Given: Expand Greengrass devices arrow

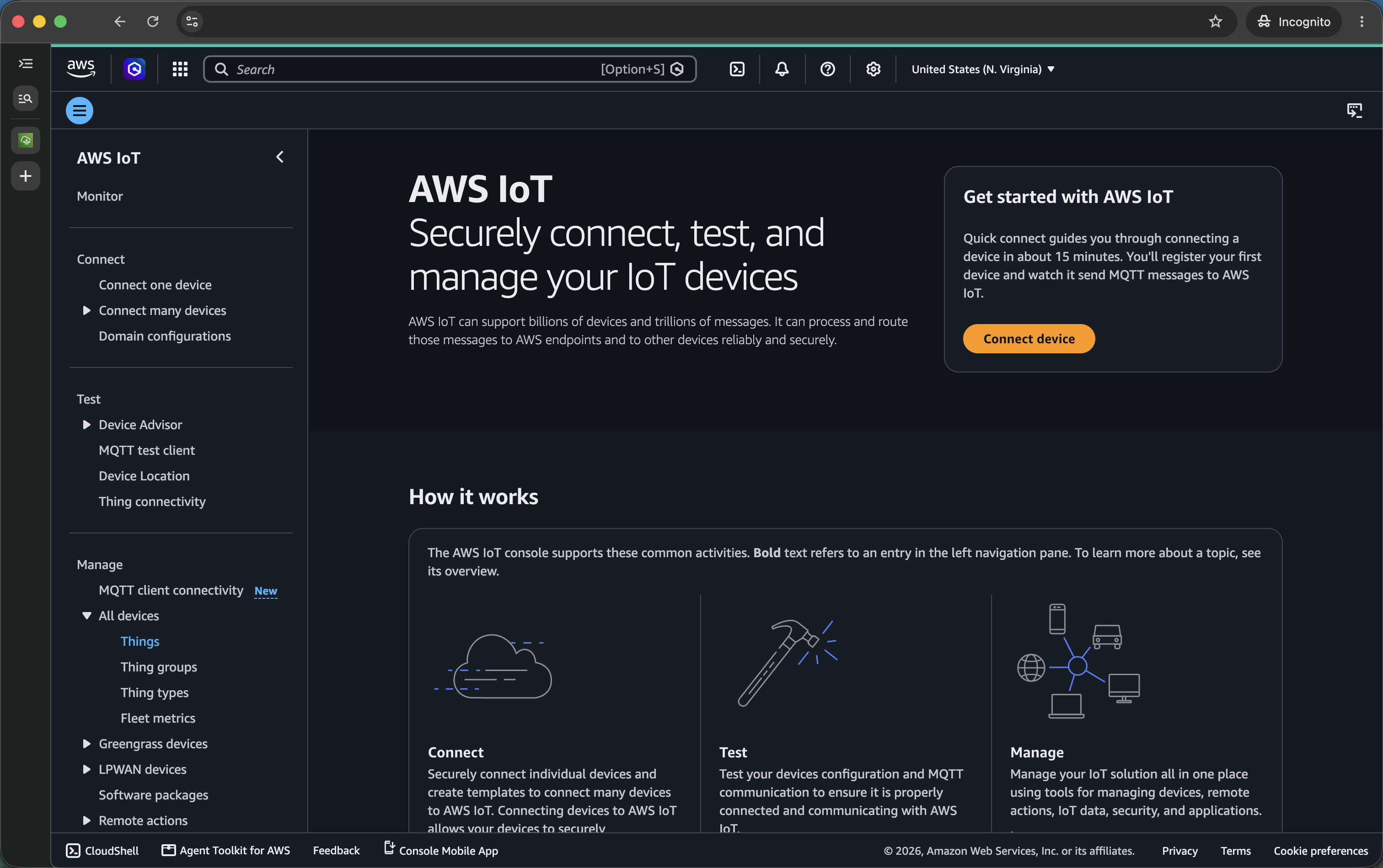Looking at the screenshot, I should pos(86,744).
